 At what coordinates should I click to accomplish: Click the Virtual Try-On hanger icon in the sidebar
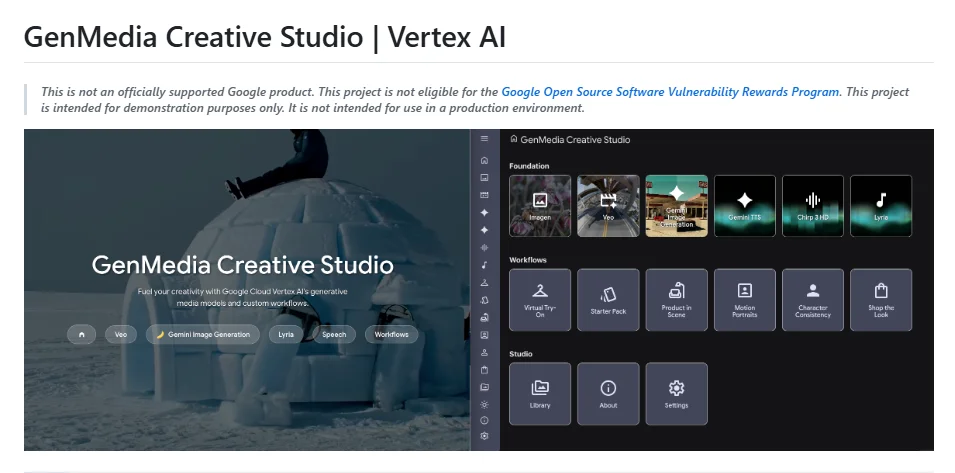(484, 282)
